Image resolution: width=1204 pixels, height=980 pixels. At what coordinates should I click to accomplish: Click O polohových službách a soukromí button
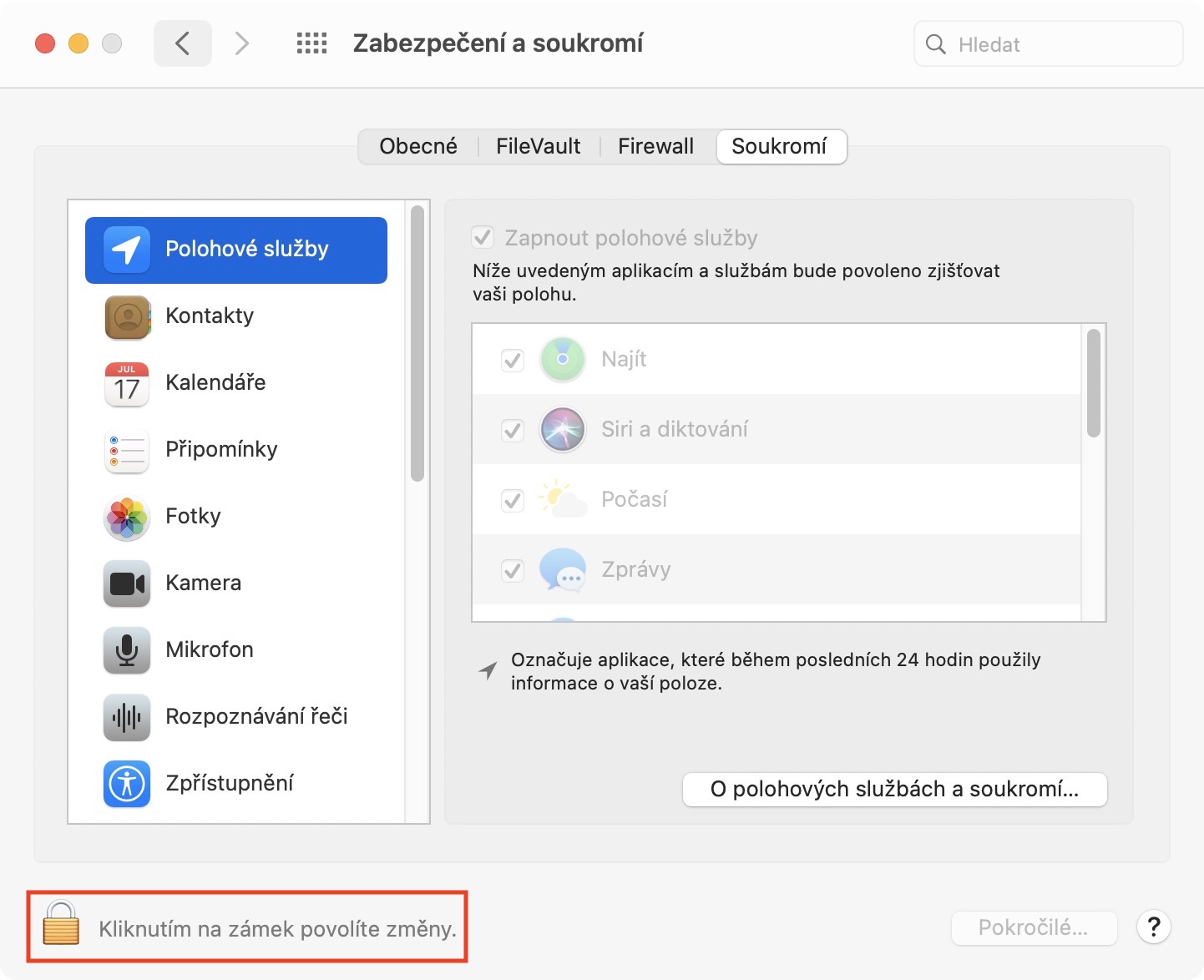(x=894, y=790)
